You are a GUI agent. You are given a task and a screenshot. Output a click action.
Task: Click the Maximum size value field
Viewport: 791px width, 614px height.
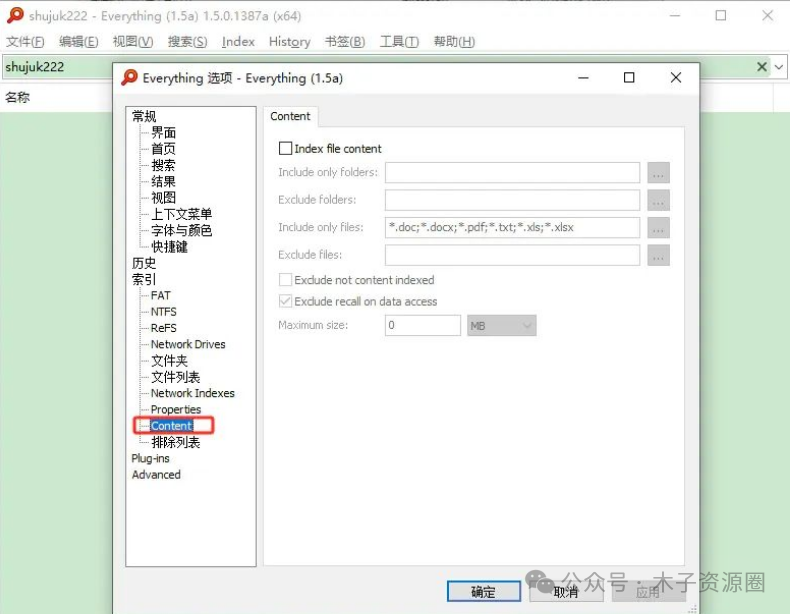coord(423,325)
